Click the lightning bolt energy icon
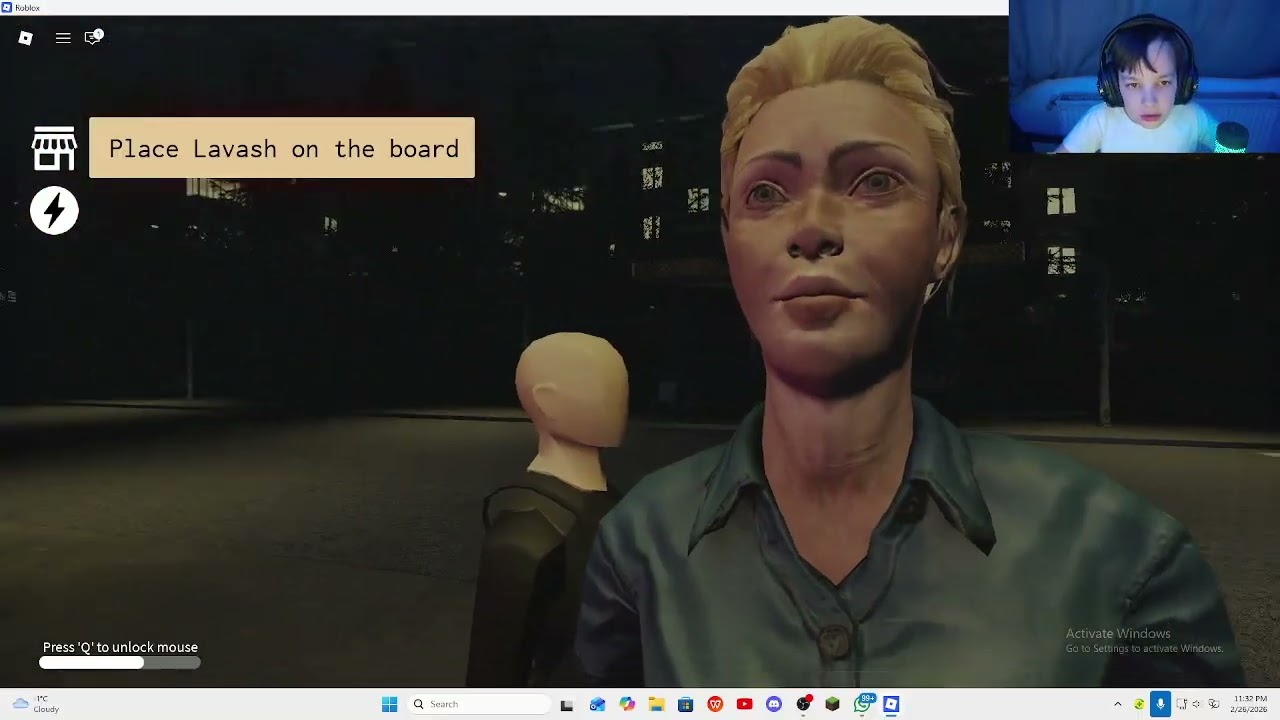Viewport: 1280px width, 720px height. click(54, 210)
